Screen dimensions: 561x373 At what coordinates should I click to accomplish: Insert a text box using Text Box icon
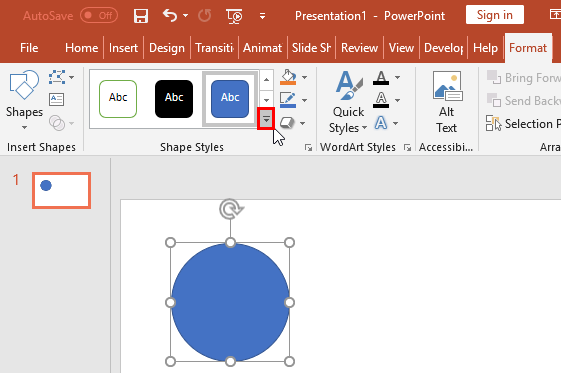click(x=57, y=99)
